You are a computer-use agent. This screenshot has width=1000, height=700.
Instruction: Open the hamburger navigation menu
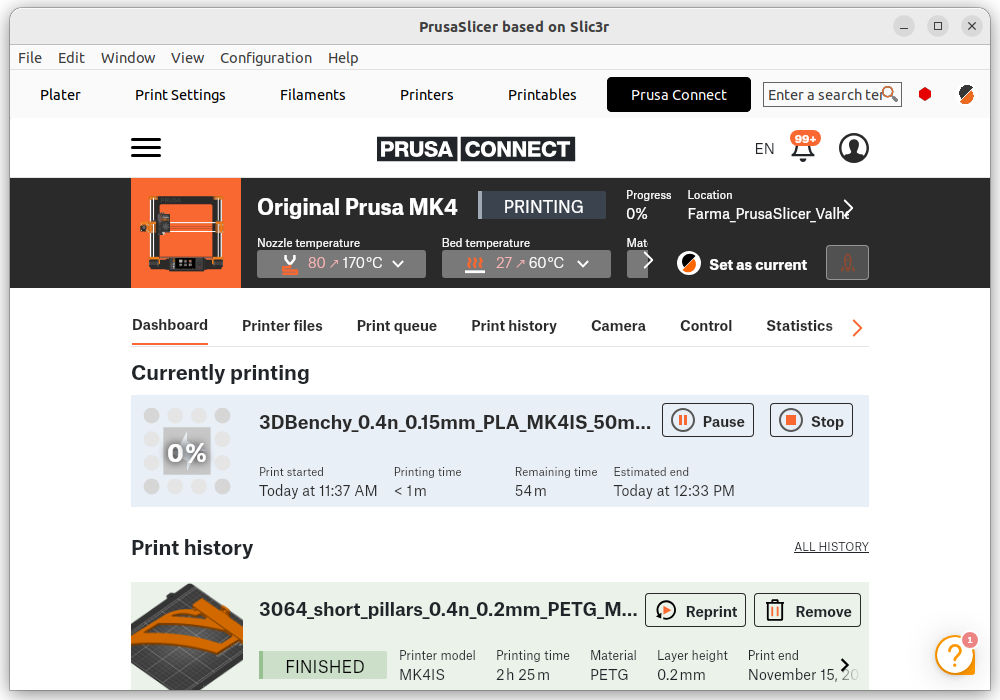click(146, 148)
